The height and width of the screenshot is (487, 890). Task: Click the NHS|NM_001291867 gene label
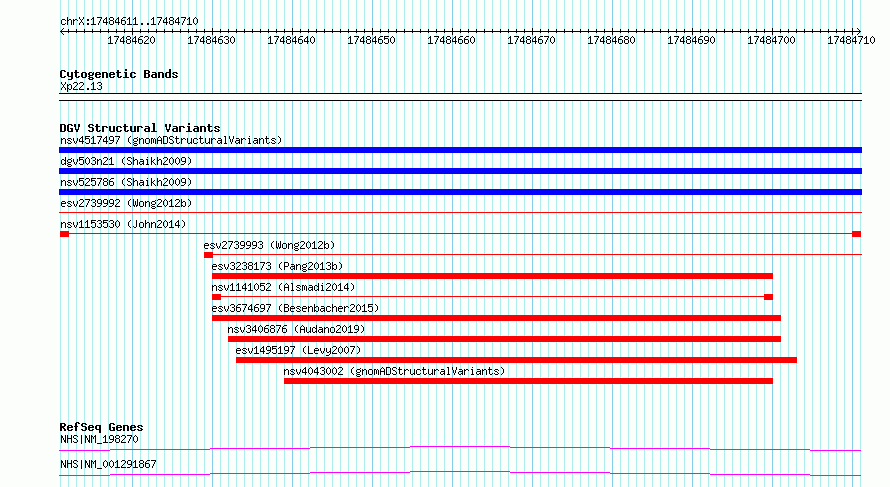pos(108,464)
